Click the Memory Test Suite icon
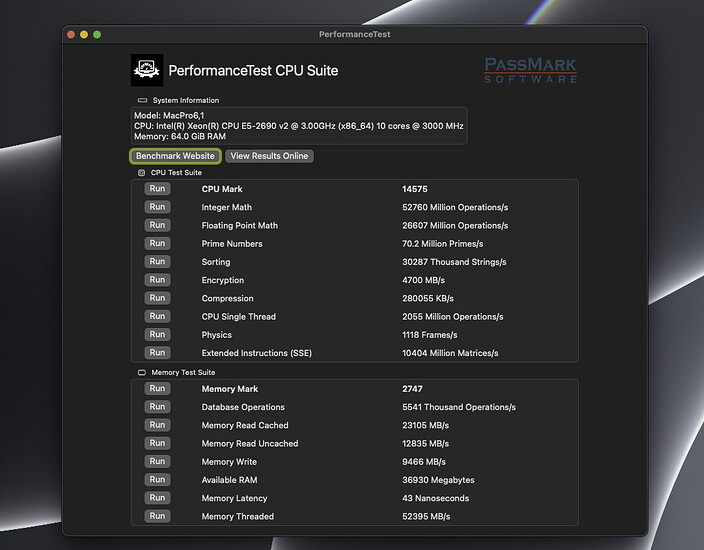 [x=141, y=372]
